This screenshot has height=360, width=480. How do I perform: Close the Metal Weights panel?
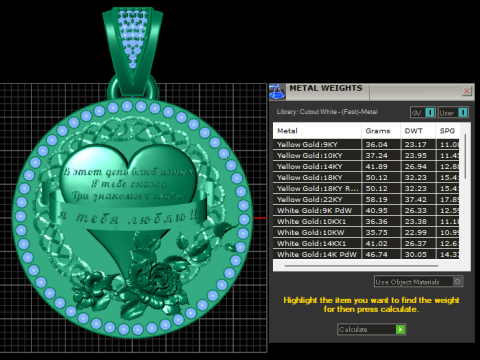467,91
